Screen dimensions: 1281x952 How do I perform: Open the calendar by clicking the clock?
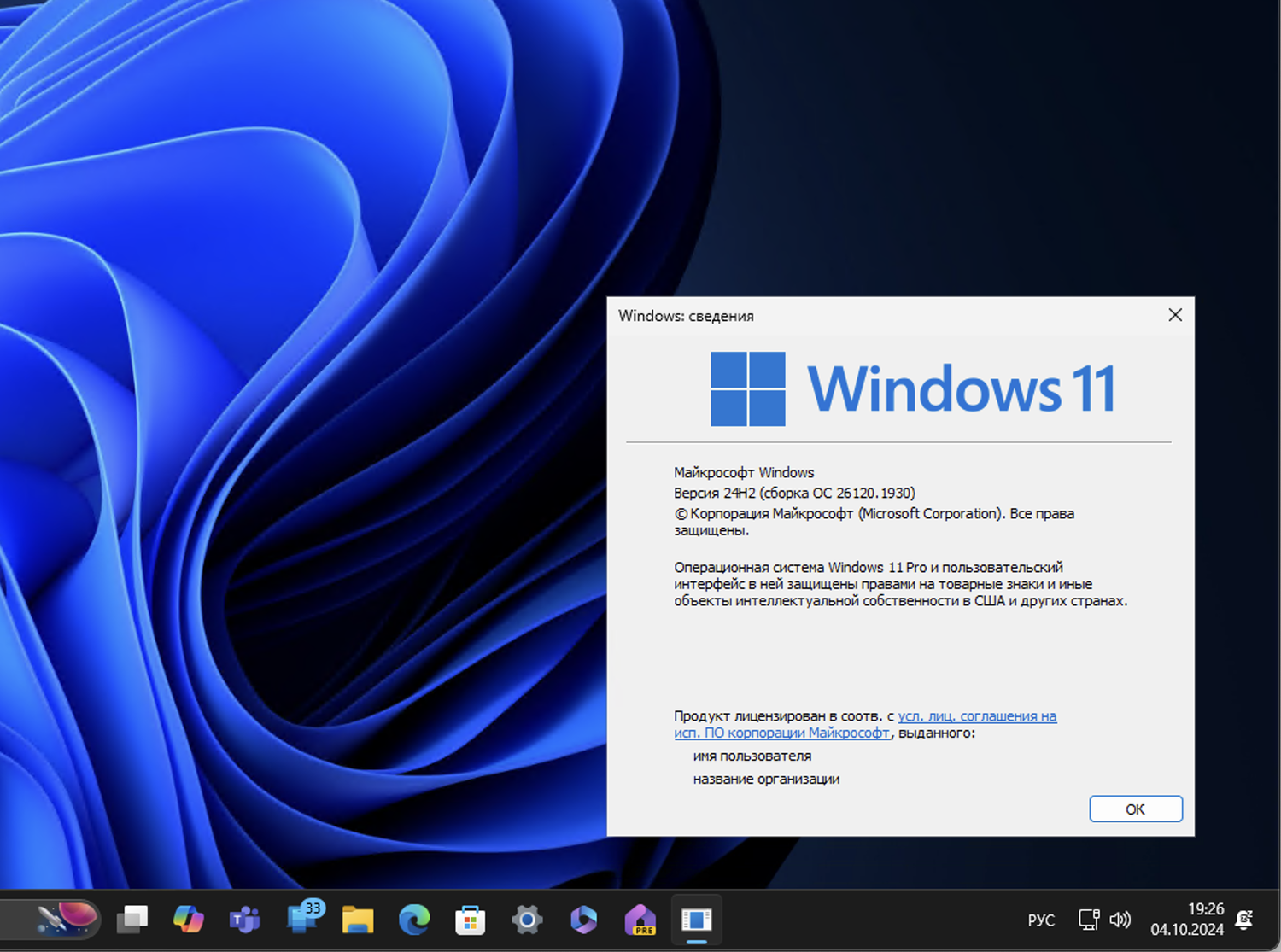tap(1189, 920)
